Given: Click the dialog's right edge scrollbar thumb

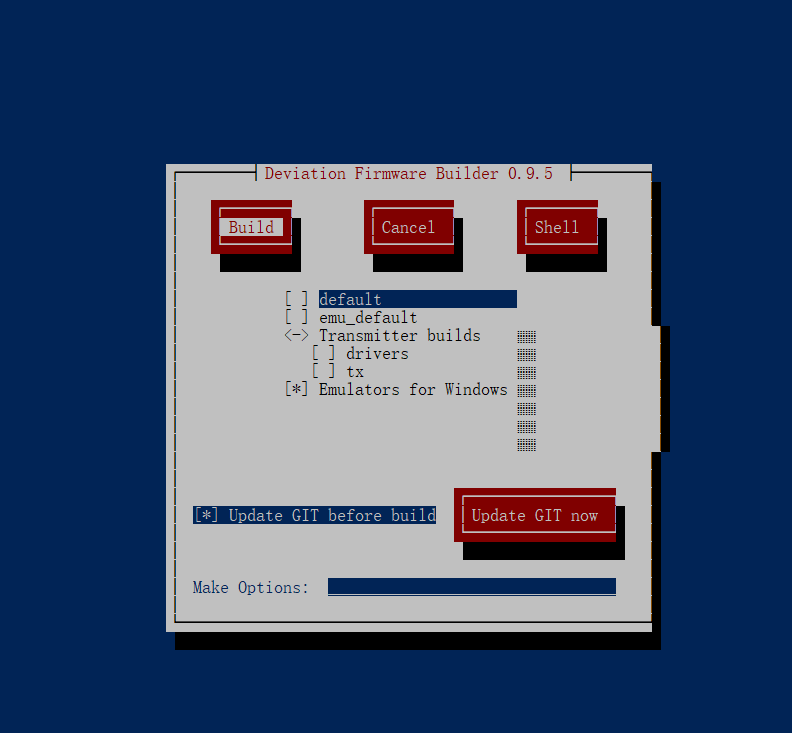Looking at the screenshot, I should click(x=660, y=388).
